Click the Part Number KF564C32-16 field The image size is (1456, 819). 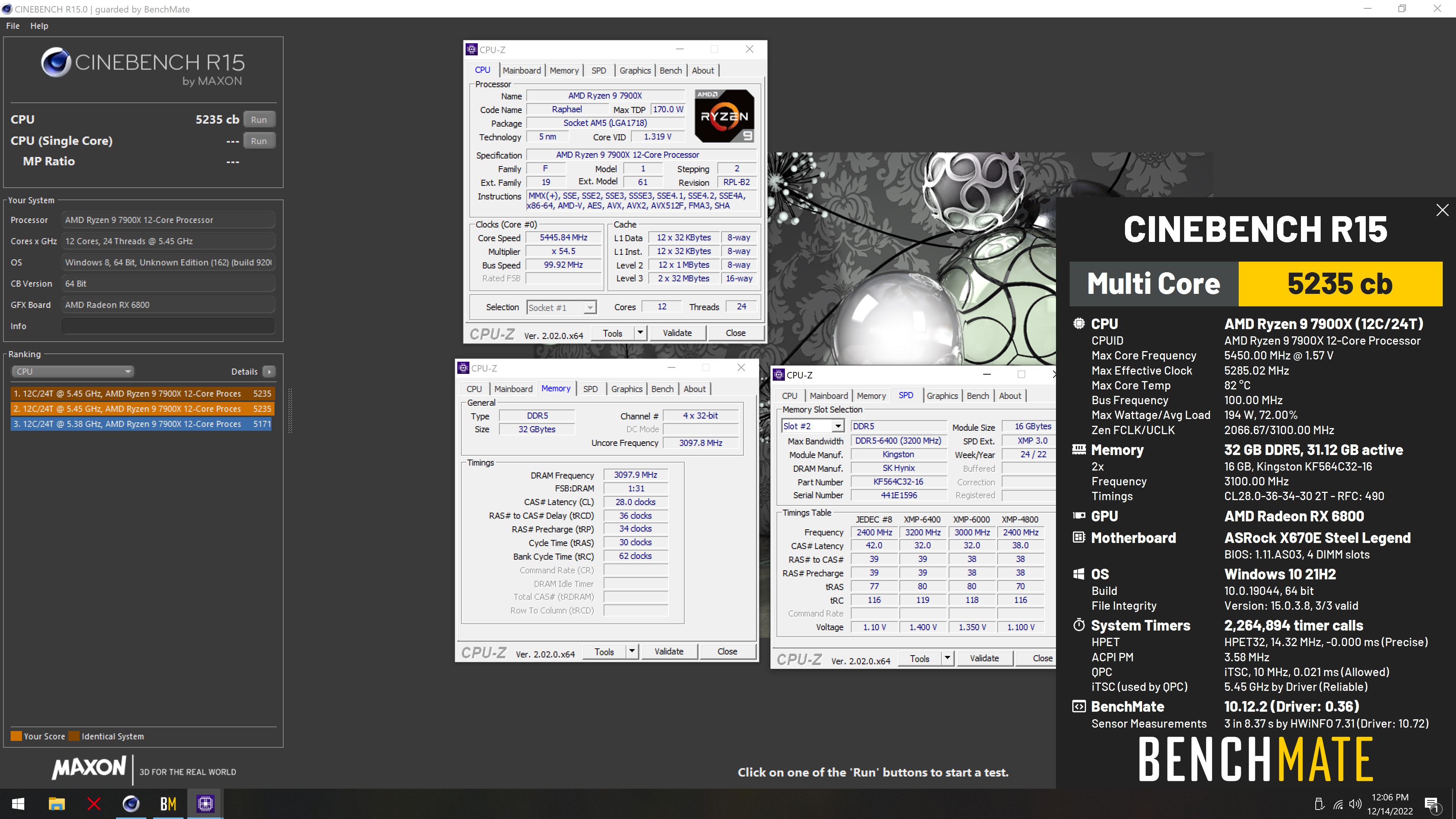tap(898, 482)
